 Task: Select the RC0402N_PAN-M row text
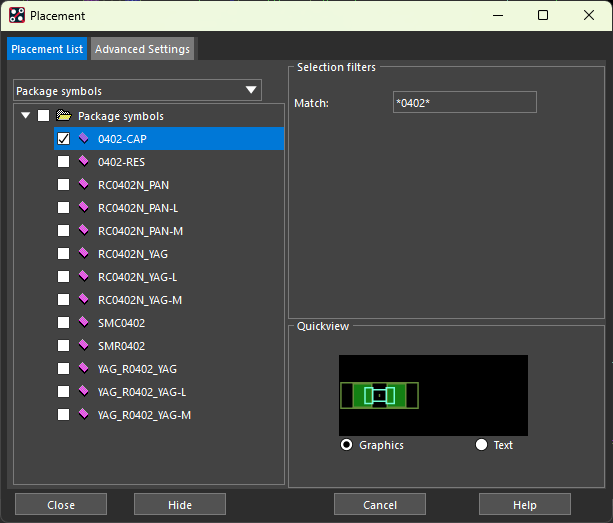[140, 231]
